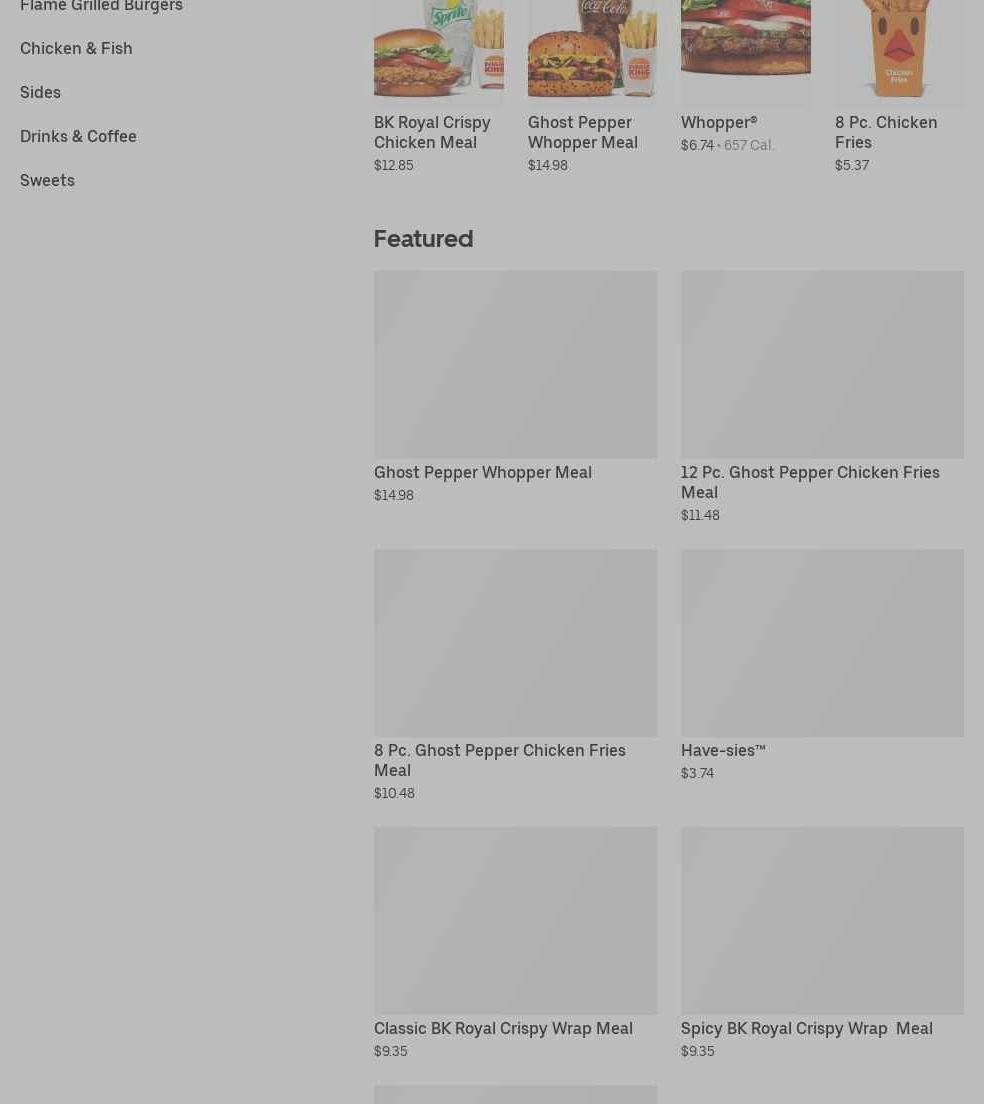Click BK Royal Crispy Chicken Meal photo
Image resolution: width=984 pixels, height=1104 pixels.
439,51
